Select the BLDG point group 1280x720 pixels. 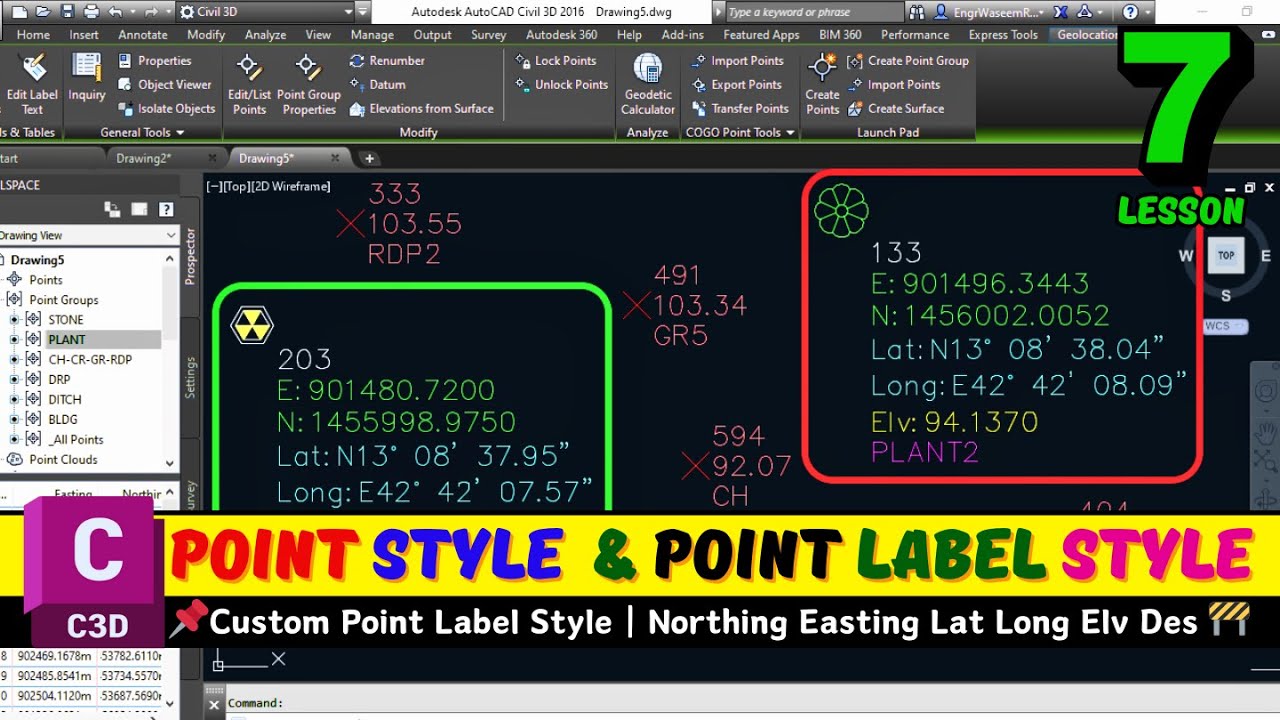pyautogui.click(x=62, y=420)
